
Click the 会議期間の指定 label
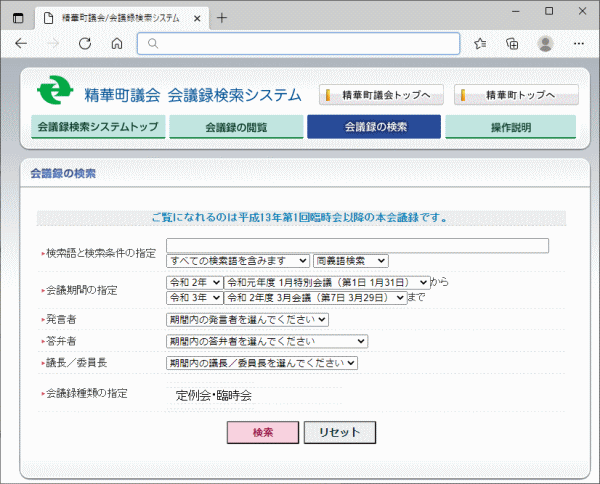[82, 290]
